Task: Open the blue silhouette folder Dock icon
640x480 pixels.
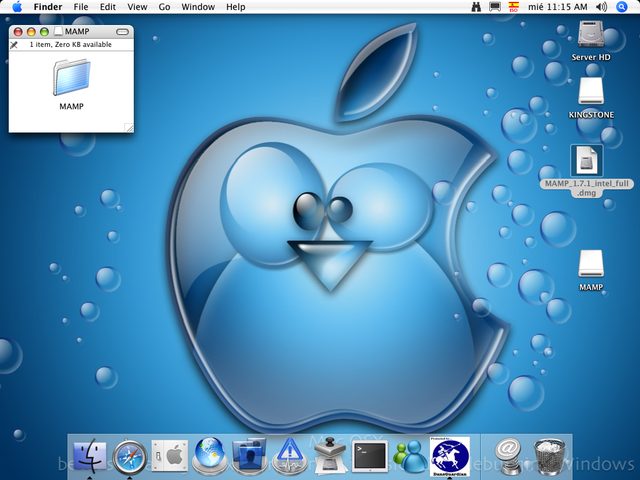Action: [x=249, y=456]
